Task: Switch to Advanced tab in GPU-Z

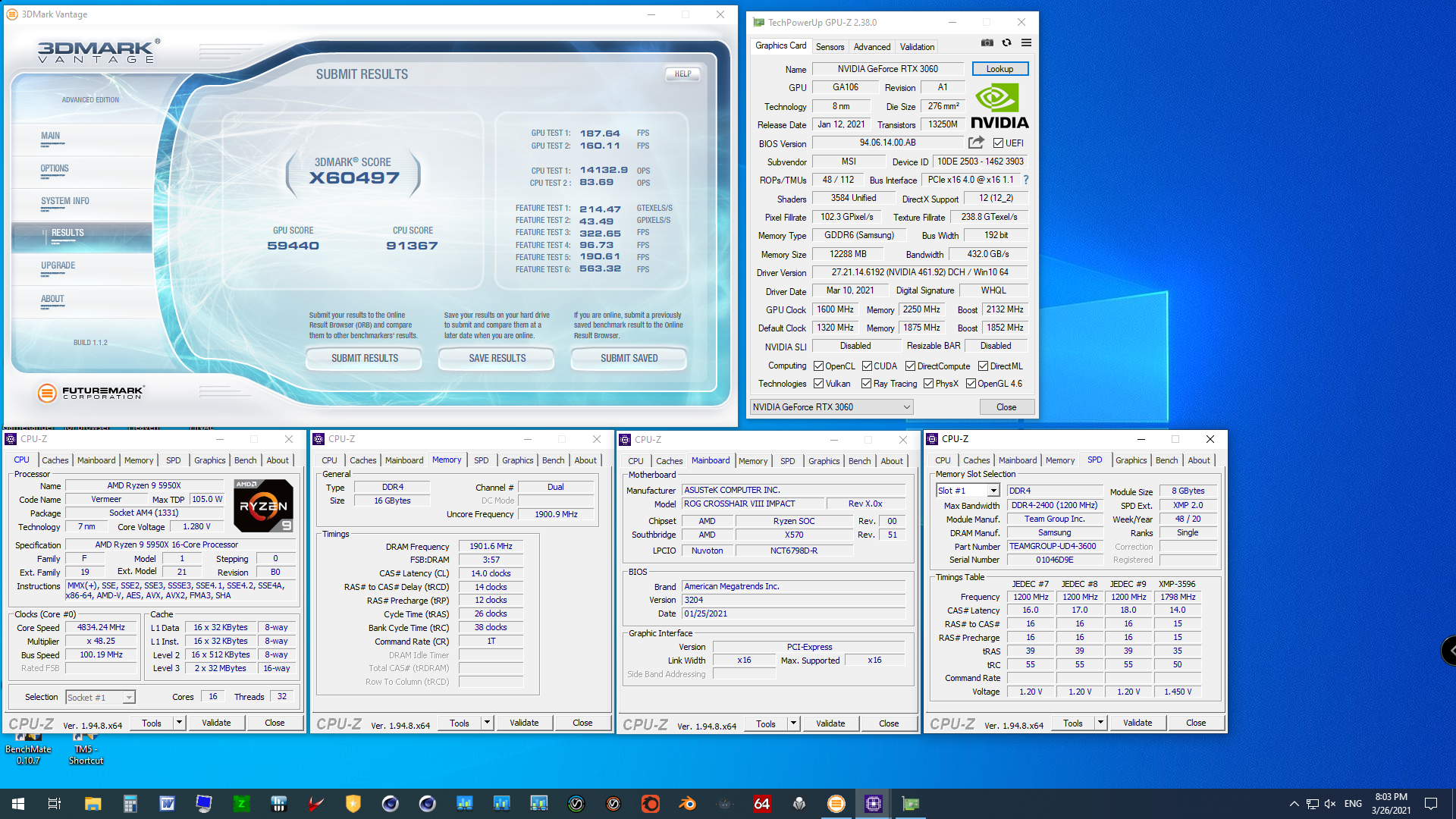Action: coord(871,46)
